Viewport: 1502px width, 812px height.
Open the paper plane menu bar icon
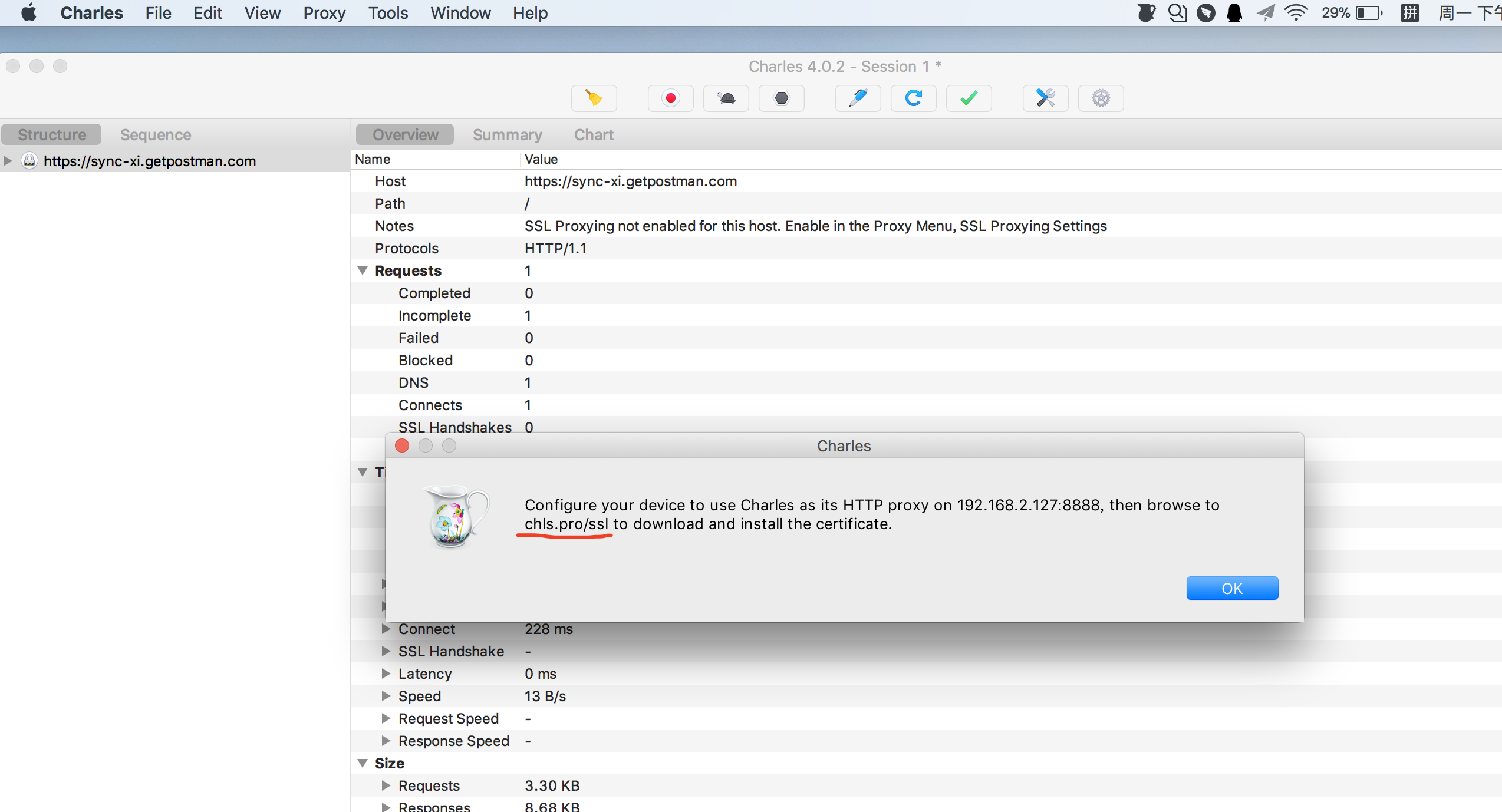click(1265, 13)
